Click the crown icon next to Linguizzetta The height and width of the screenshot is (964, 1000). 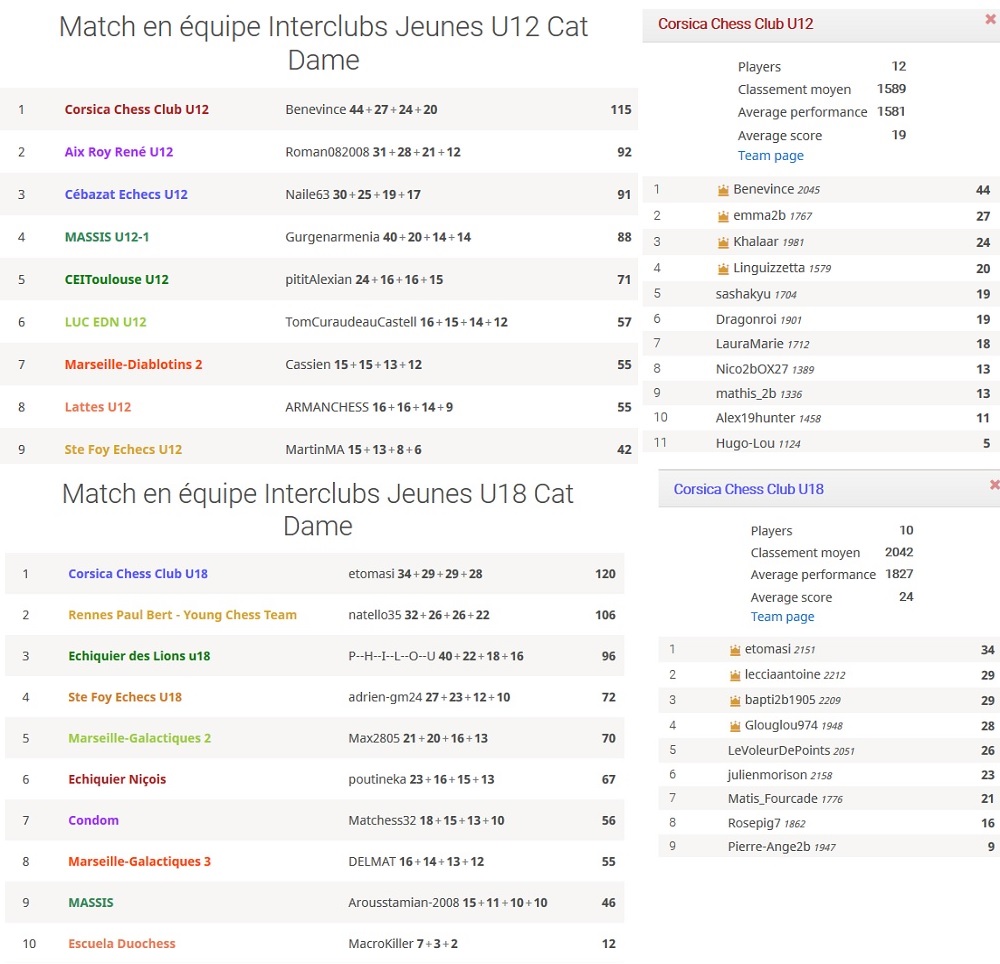pos(723,268)
